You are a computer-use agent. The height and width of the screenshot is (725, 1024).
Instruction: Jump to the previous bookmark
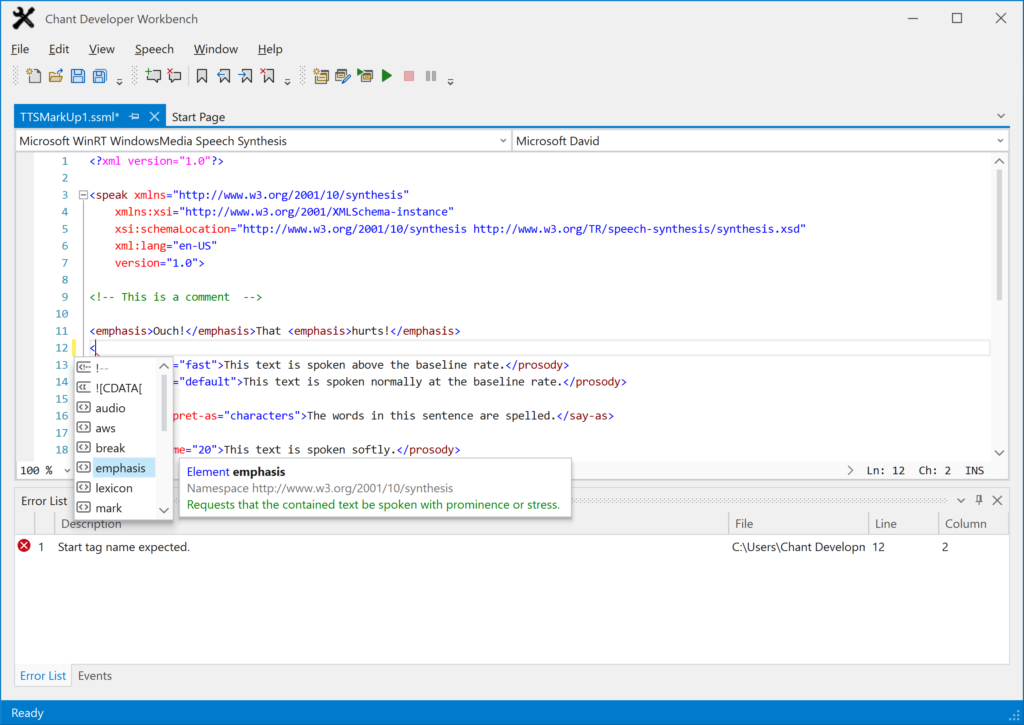click(224, 76)
